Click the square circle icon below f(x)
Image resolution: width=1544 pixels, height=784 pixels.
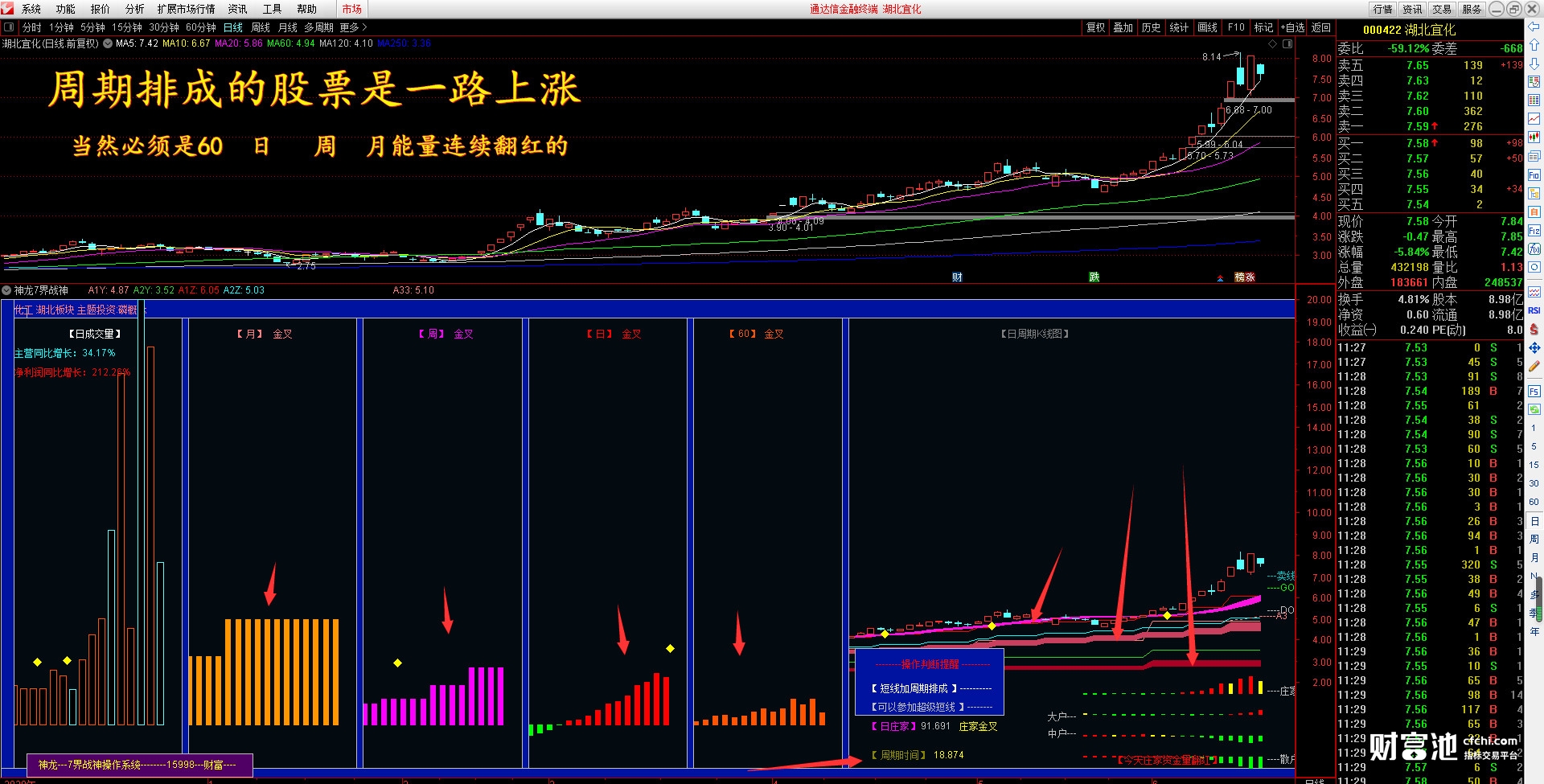(x=1534, y=268)
